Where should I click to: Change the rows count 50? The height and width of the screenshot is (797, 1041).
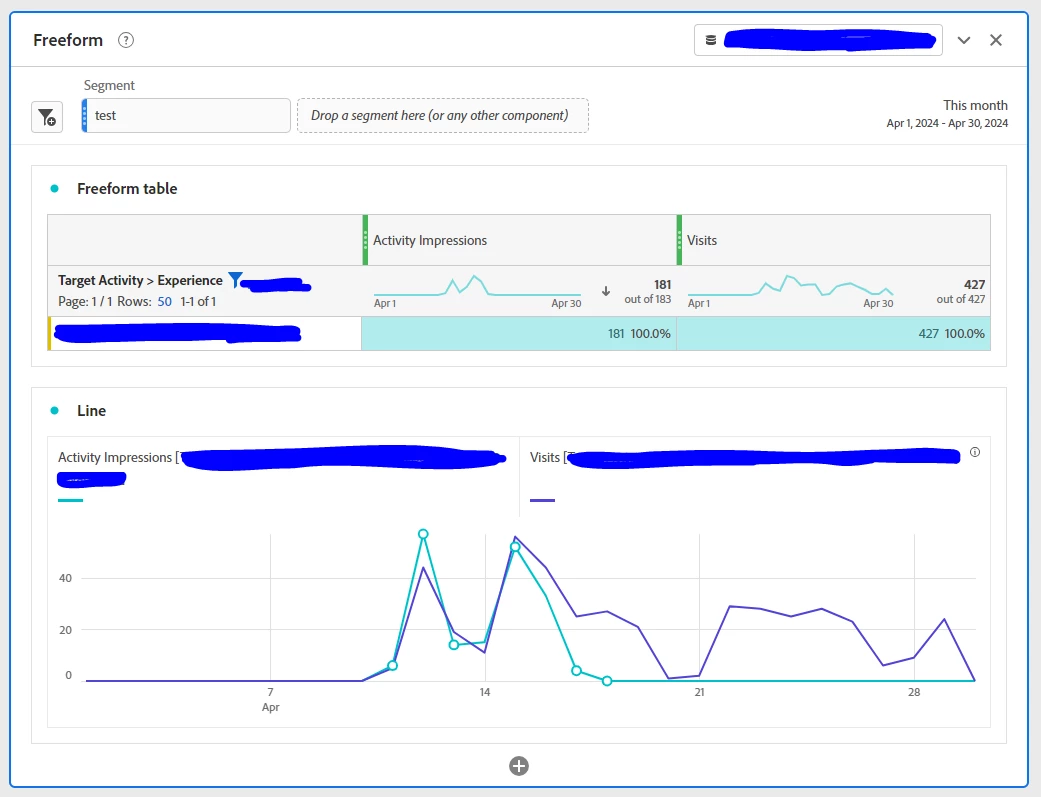pyautogui.click(x=165, y=302)
